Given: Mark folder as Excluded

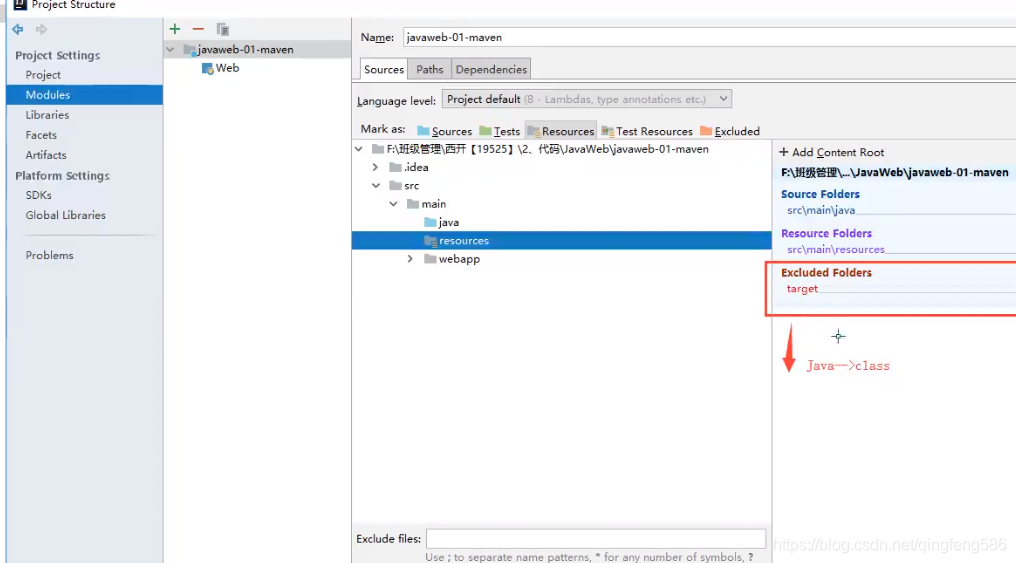Looking at the screenshot, I should pyautogui.click(x=730, y=131).
